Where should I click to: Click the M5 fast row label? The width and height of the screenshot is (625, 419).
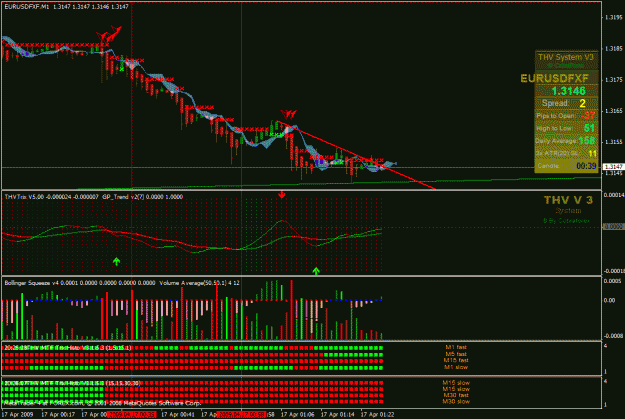tap(456, 354)
